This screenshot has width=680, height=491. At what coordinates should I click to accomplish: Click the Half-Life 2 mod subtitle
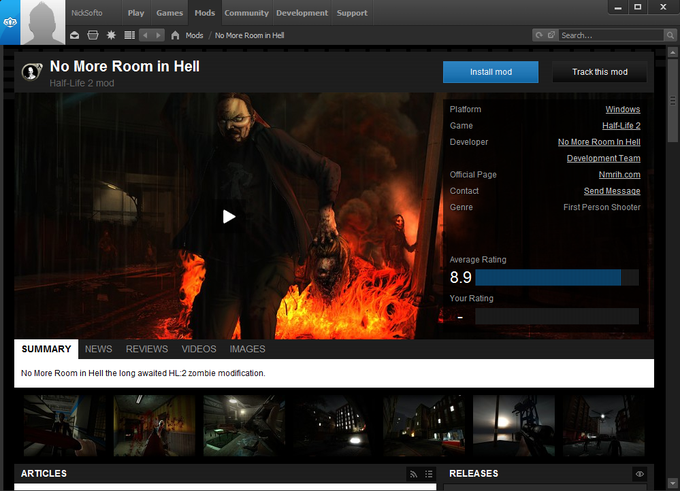point(82,83)
